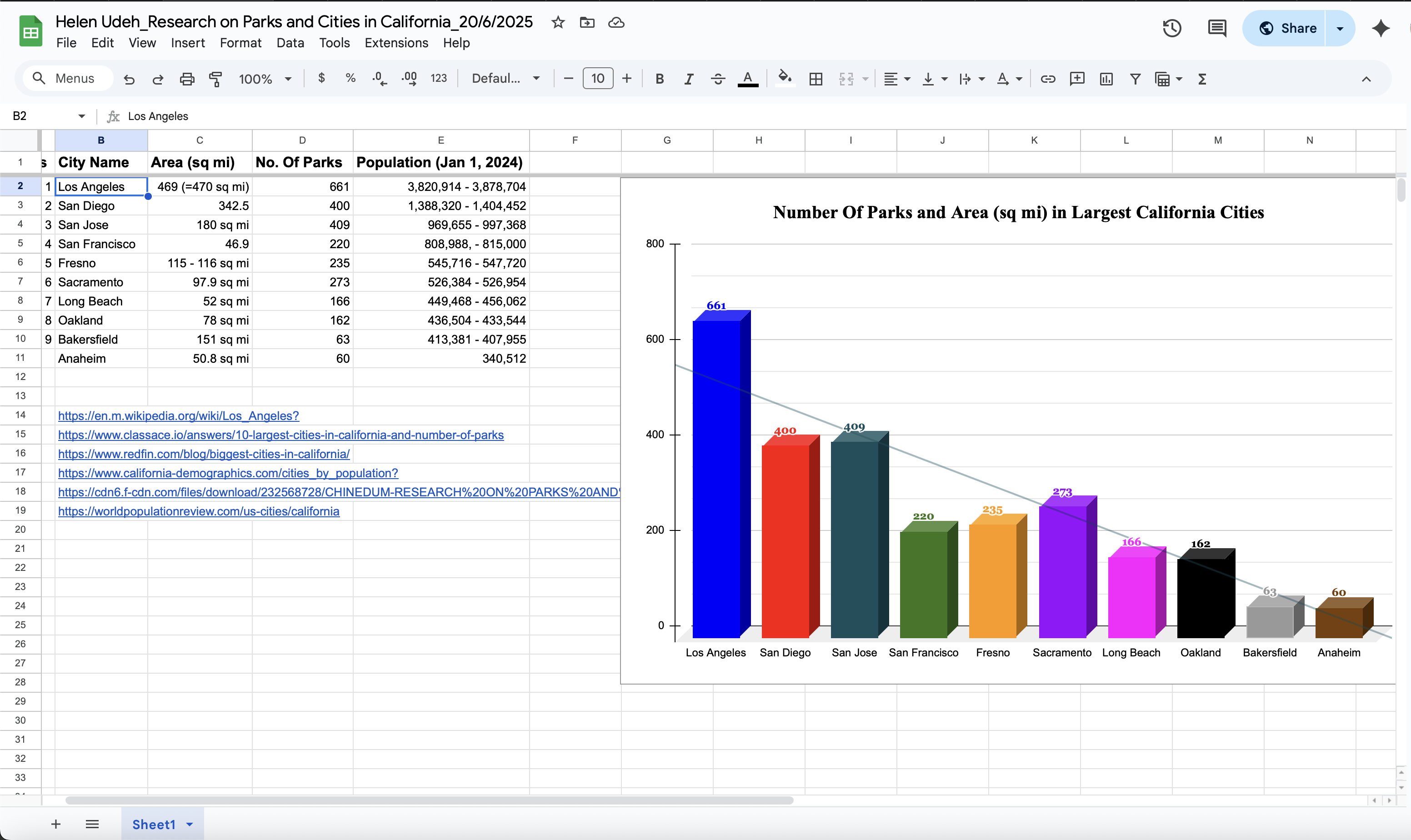Open the View menu

point(142,43)
